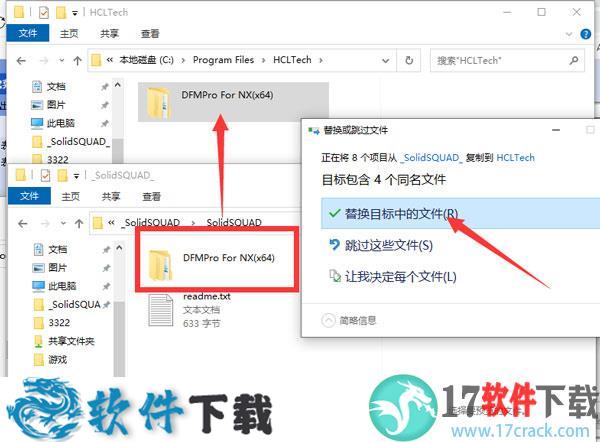Open the 主页 tab in HCLTech window
Viewport: 600px width, 442px height.
click(x=69, y=34)
